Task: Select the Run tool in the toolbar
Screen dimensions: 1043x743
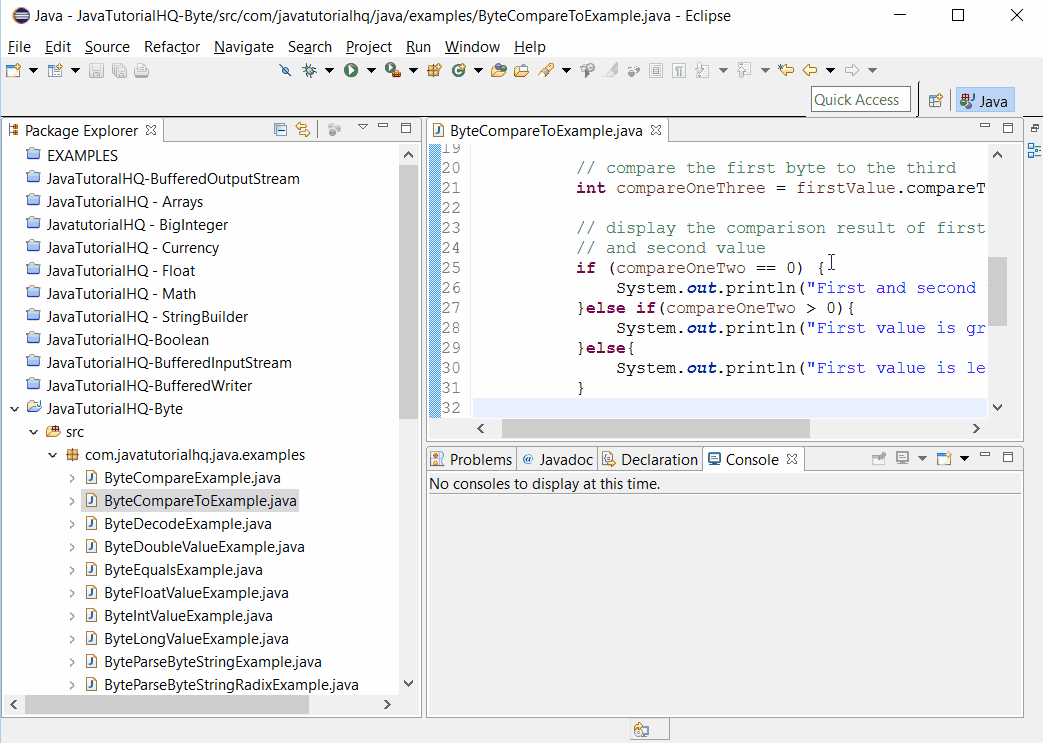Action: (350, 70)
